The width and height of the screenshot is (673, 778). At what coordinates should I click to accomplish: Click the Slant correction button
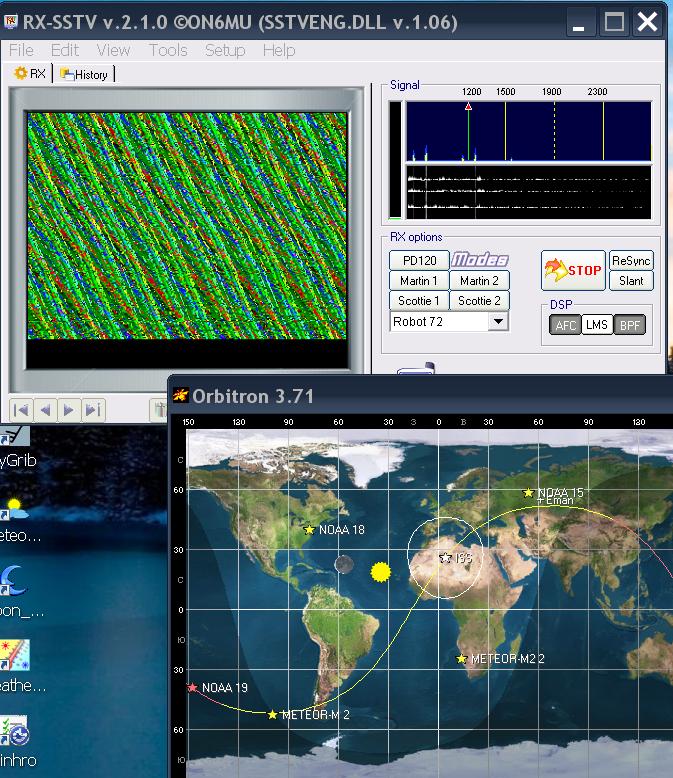(631, 281)
